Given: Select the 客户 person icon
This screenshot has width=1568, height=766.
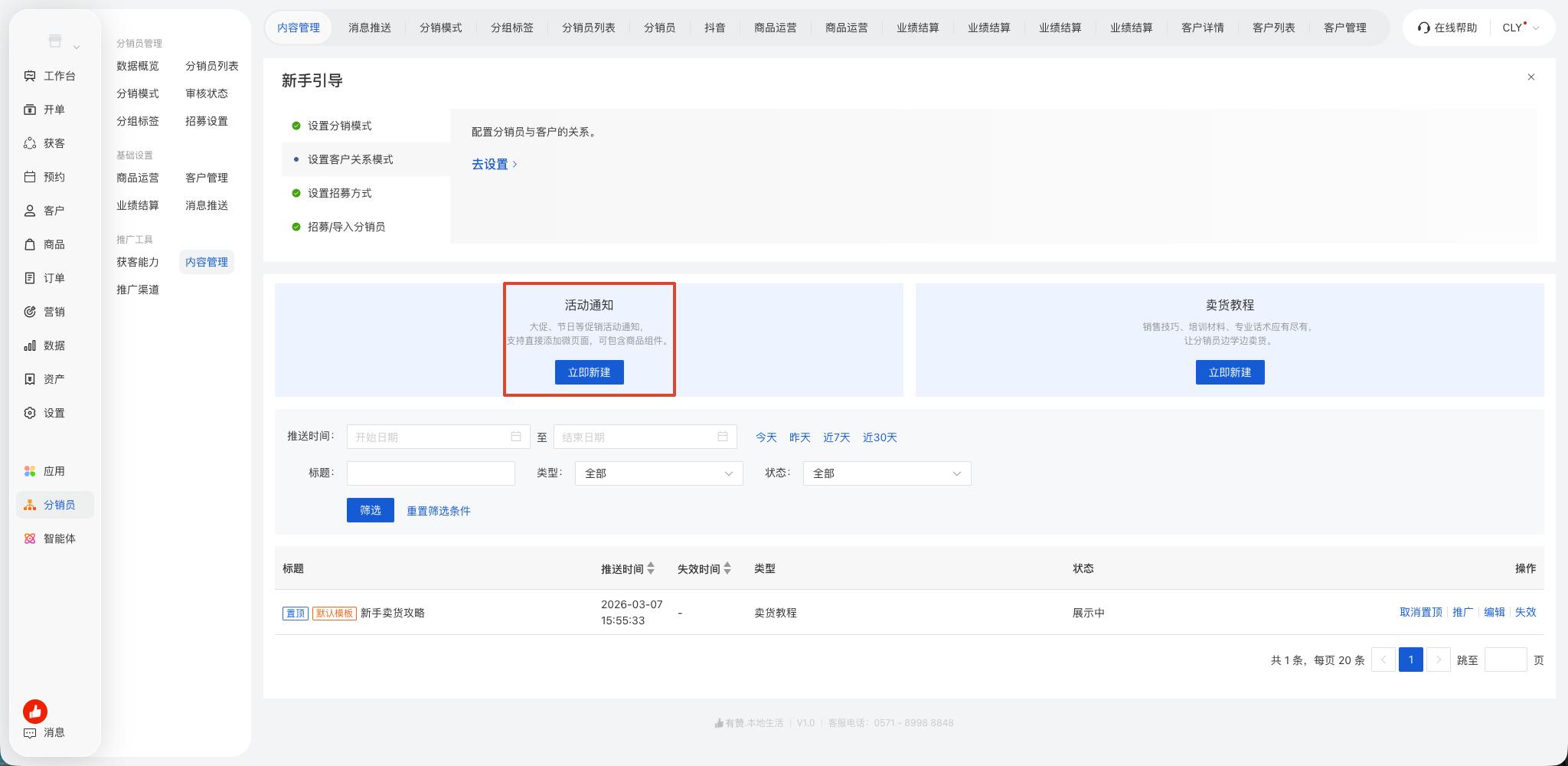Looking at the screenshot, I should coord(30,211).
